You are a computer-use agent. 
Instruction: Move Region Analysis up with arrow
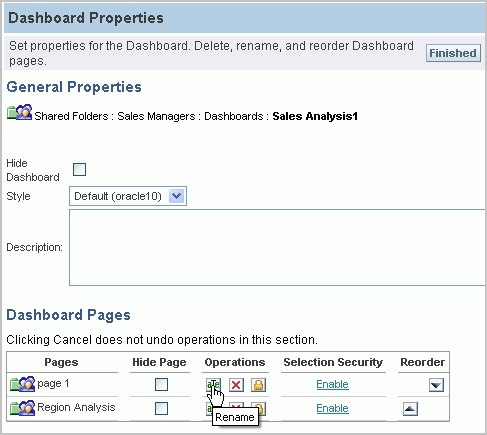(410, 409)
